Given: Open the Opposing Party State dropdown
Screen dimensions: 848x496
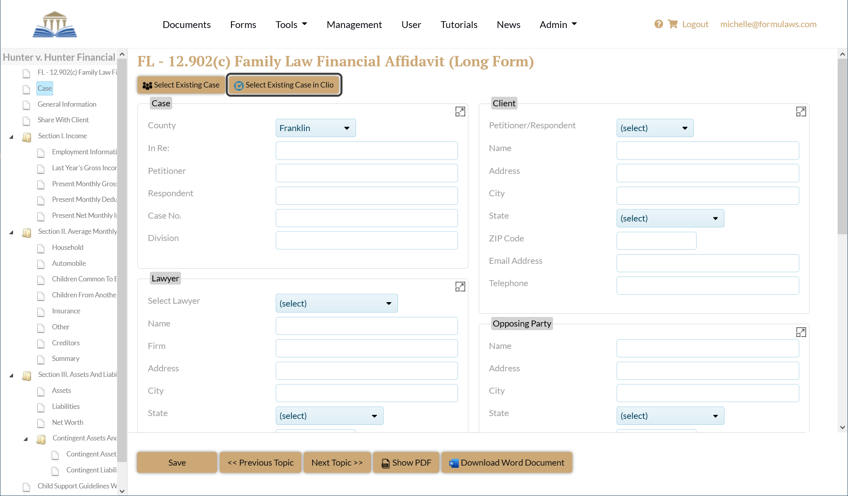Looking at the screenshot, I should pyautogui.click(x=670, y=416).
